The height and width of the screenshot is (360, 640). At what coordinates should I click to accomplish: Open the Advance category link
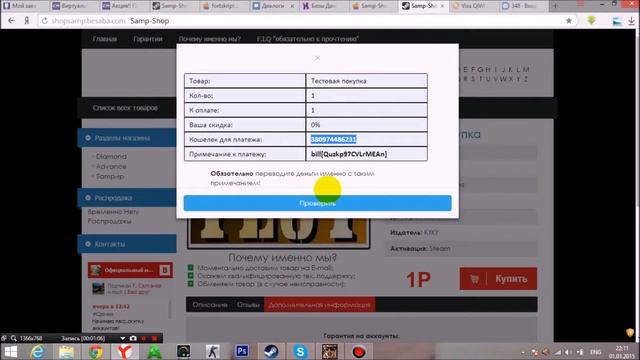coord(111,167)
